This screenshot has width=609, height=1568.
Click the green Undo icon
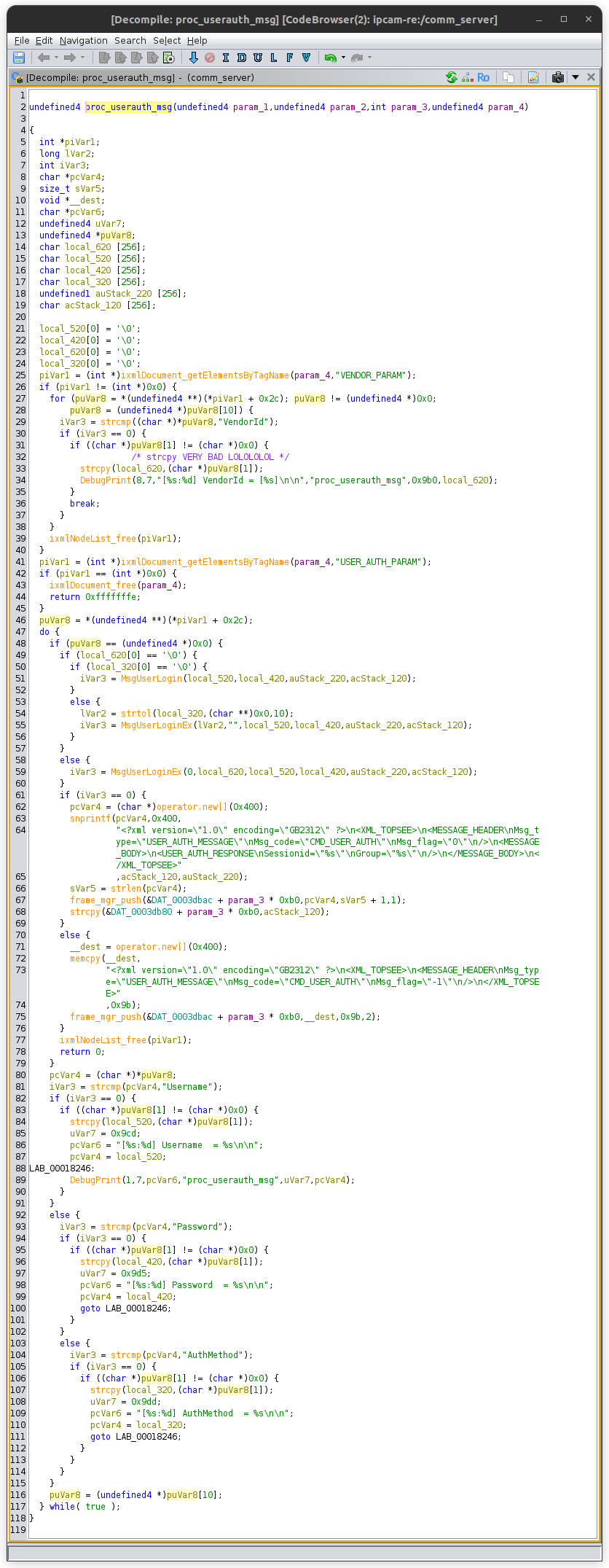330,58
